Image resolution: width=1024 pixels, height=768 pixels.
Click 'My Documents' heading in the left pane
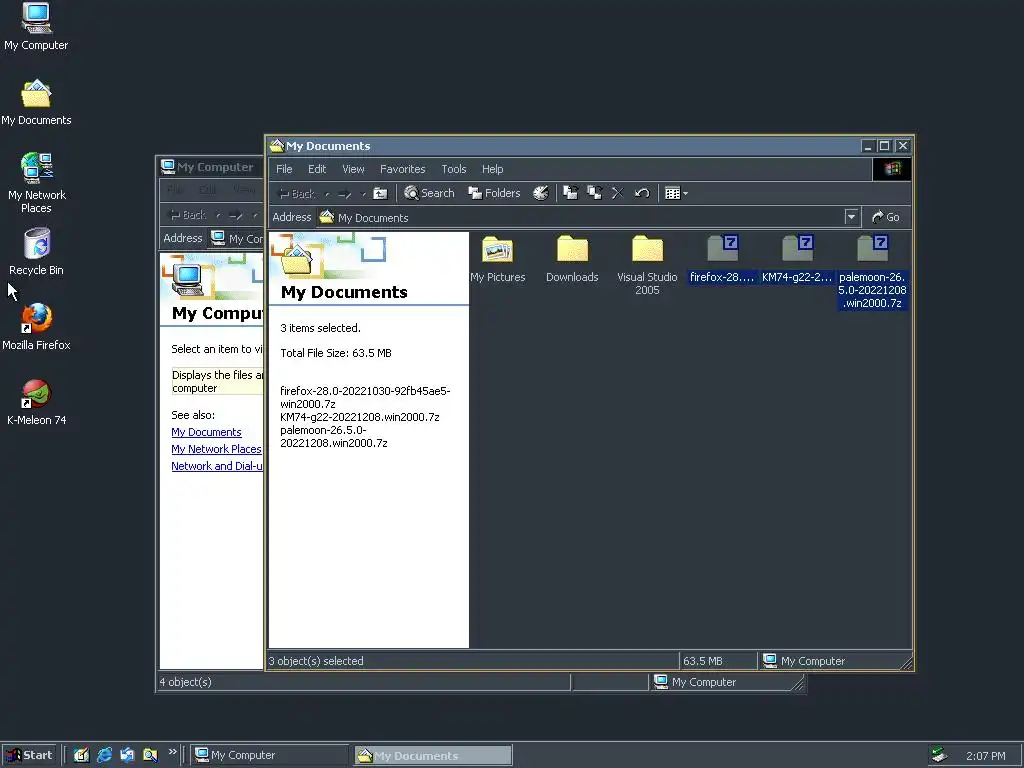coord(344,292)
